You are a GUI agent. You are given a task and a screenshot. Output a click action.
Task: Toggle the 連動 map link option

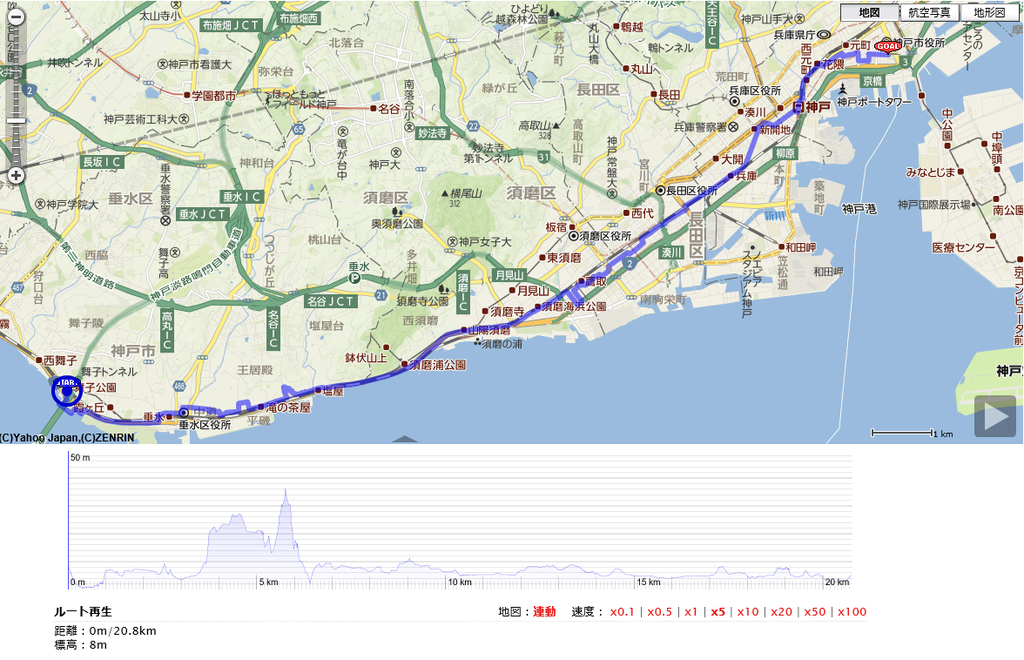(x=544, y=612)
